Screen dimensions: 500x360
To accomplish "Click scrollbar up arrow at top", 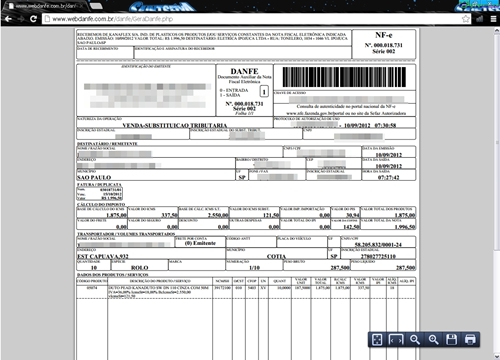I will tap(497, 31).
